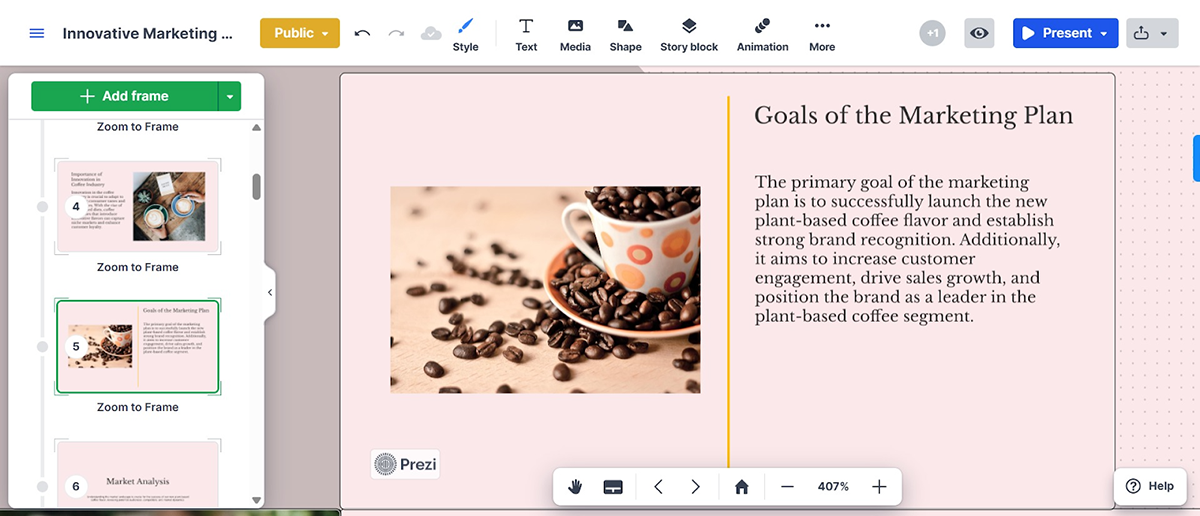Open the Shape tool
Image resolution: width=1200 pixels, height=516 pixels.
click(625, 33)
